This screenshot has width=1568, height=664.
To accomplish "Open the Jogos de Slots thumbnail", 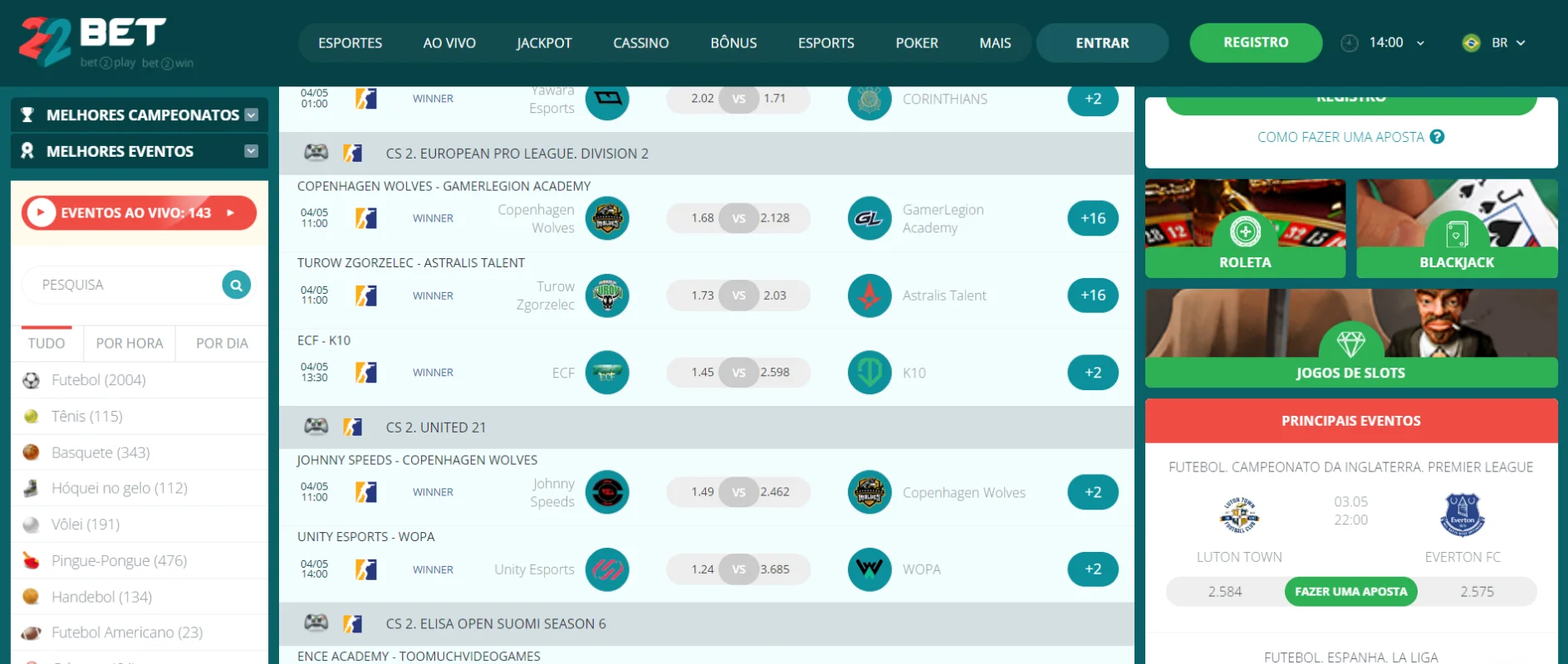I will coord(1351,338).
